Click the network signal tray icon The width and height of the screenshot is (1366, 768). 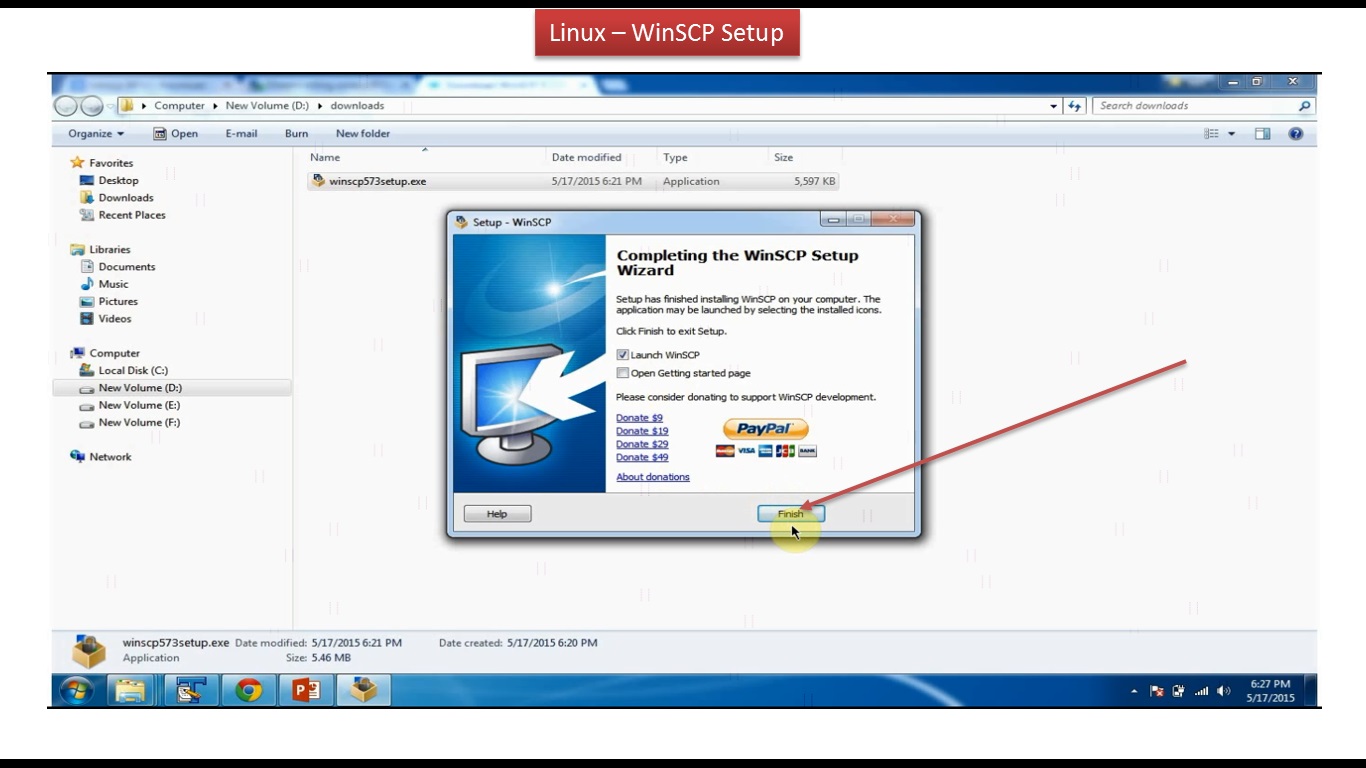1201,691
